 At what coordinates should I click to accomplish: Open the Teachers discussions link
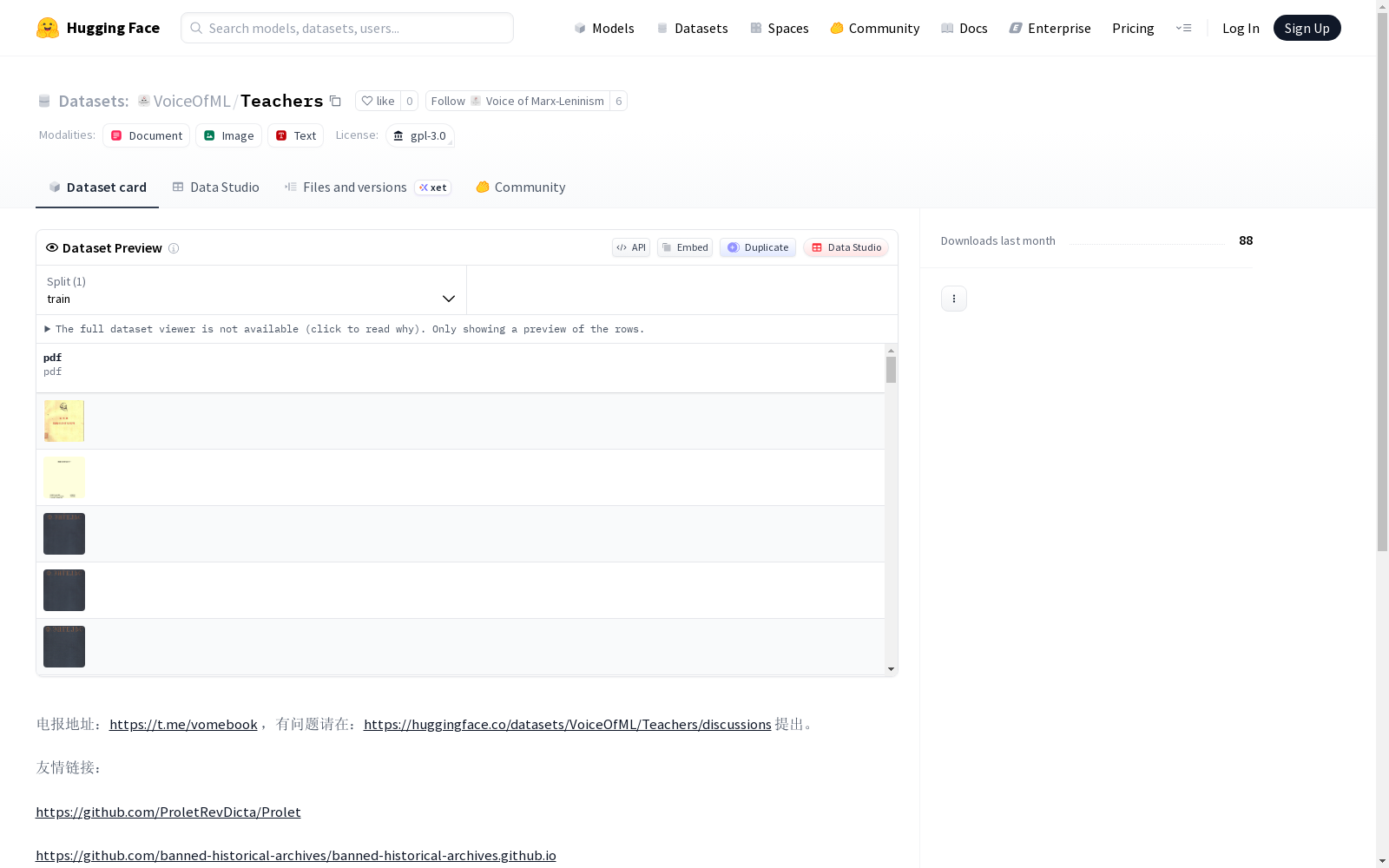(568, 725)
